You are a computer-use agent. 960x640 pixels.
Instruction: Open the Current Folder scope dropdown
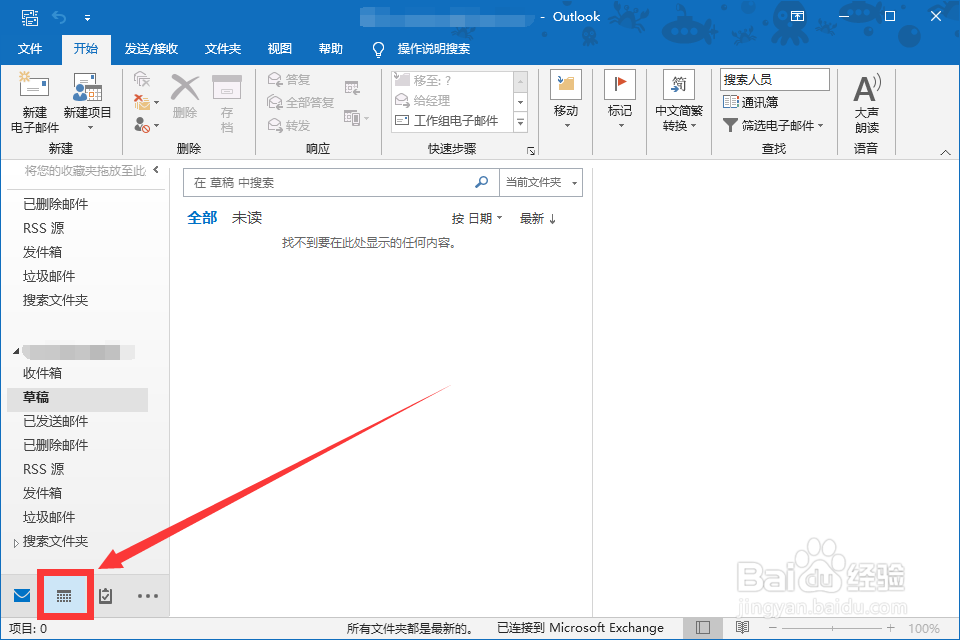(541, 183)
